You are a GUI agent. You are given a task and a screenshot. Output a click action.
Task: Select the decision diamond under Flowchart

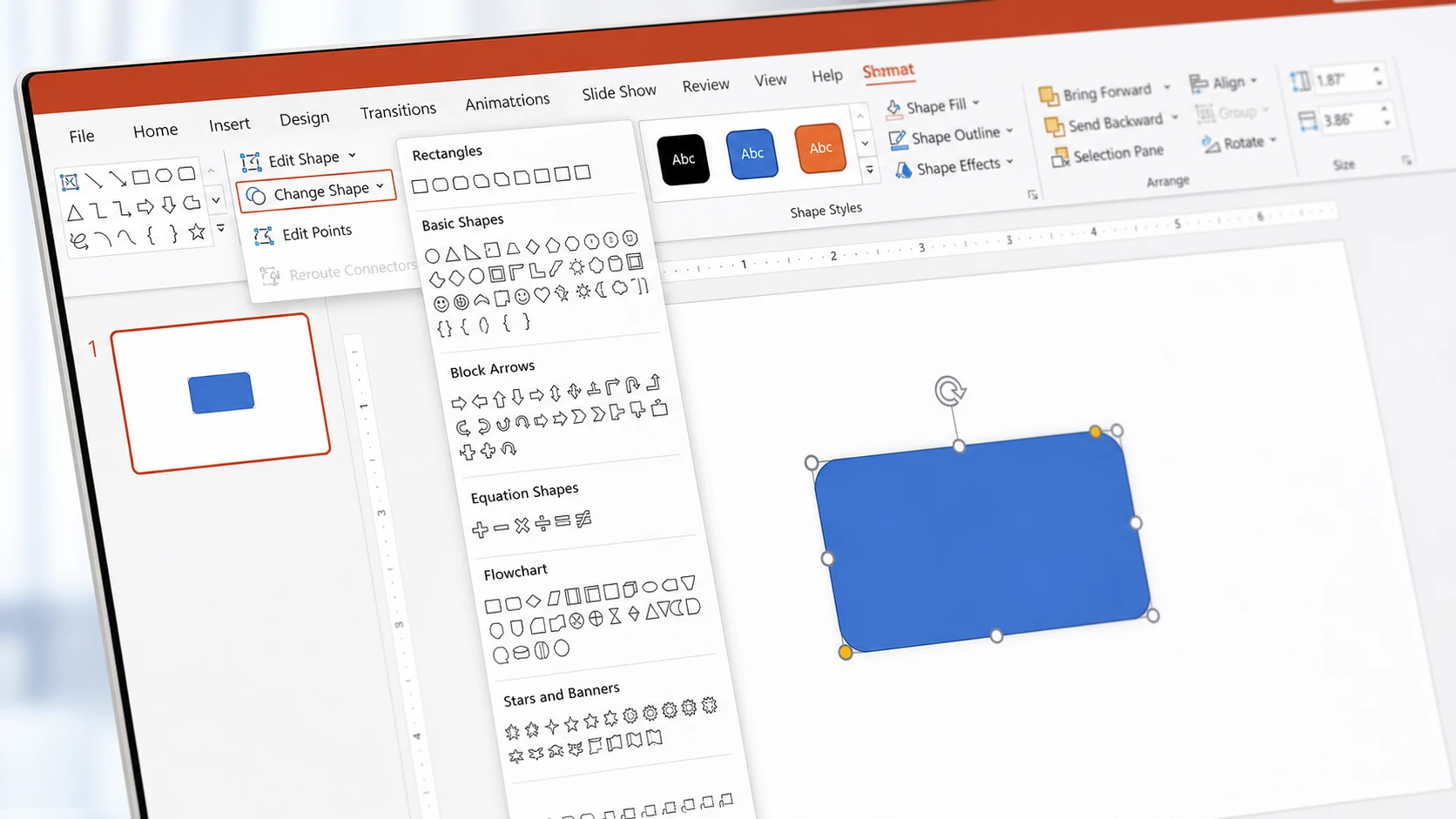533,601
